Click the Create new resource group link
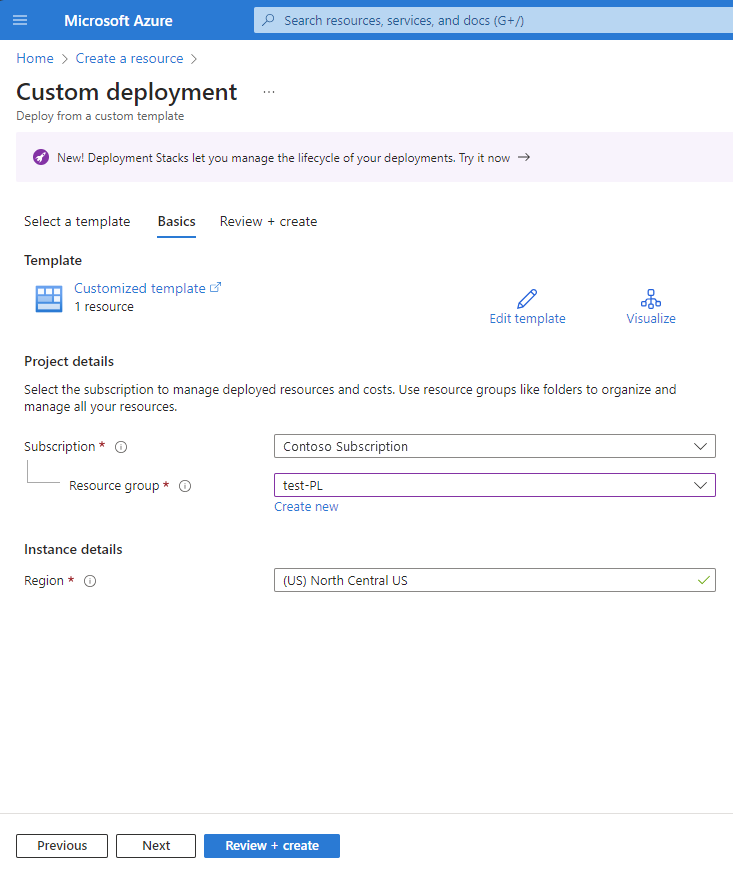 pos(306,506)
